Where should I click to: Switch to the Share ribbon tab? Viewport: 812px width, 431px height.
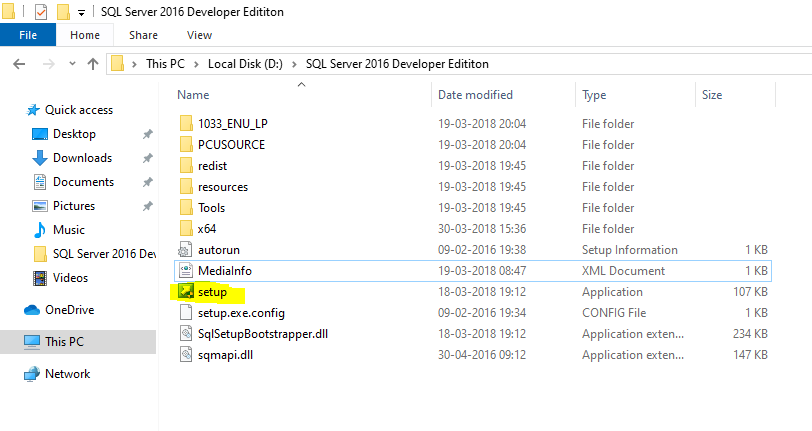143,35
